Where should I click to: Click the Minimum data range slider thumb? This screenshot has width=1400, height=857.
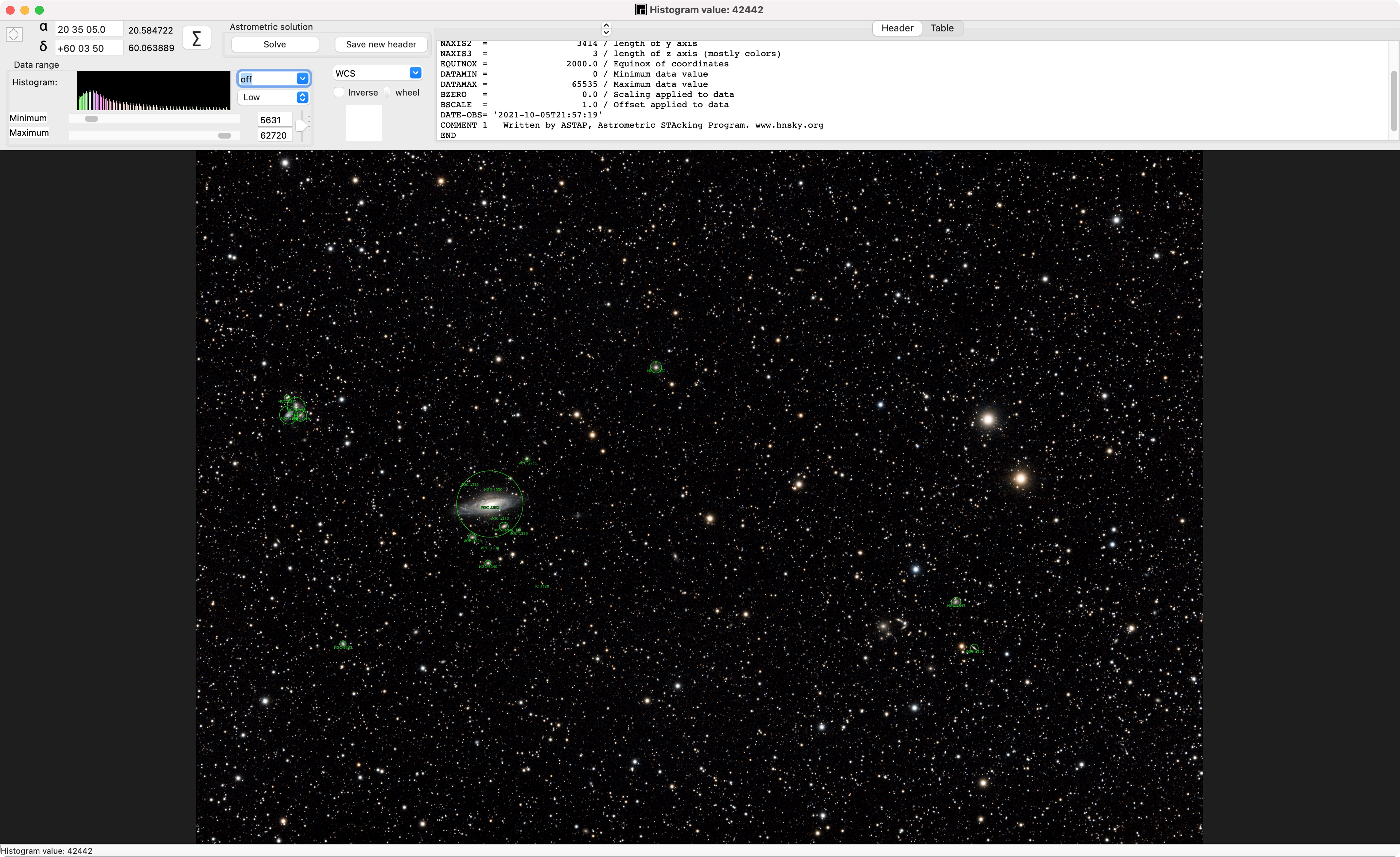click(x=92, y=119)
